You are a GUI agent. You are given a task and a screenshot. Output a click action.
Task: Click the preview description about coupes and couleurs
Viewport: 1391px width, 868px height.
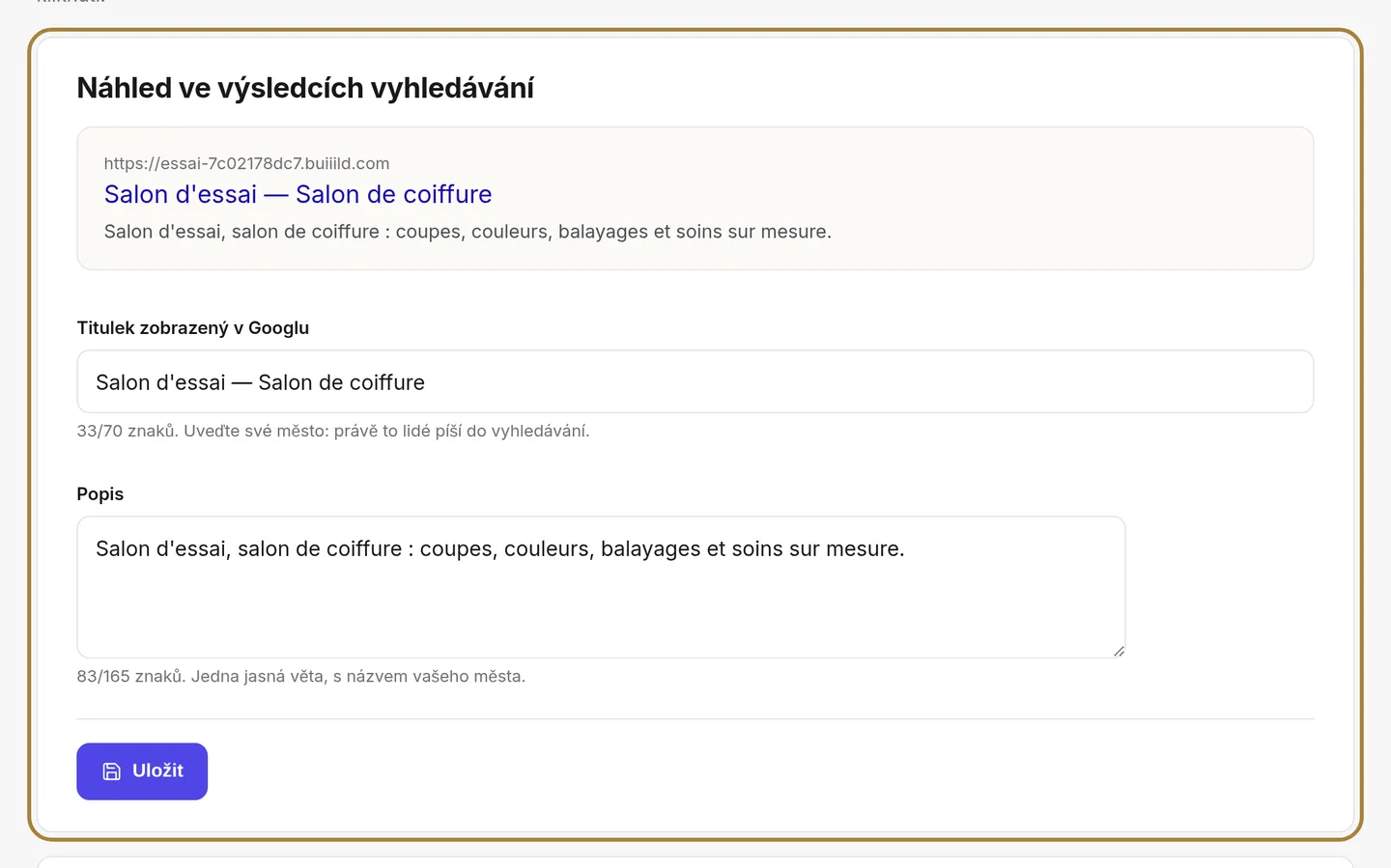pos(468,232)
